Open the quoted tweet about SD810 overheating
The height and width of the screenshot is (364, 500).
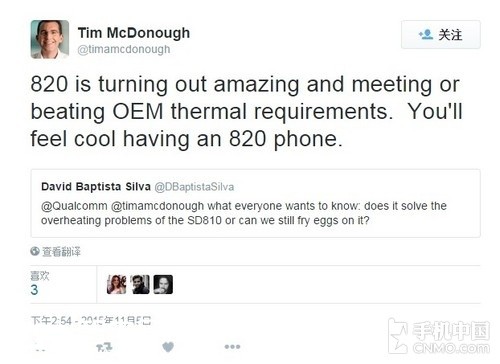click(x=256, y=203)
